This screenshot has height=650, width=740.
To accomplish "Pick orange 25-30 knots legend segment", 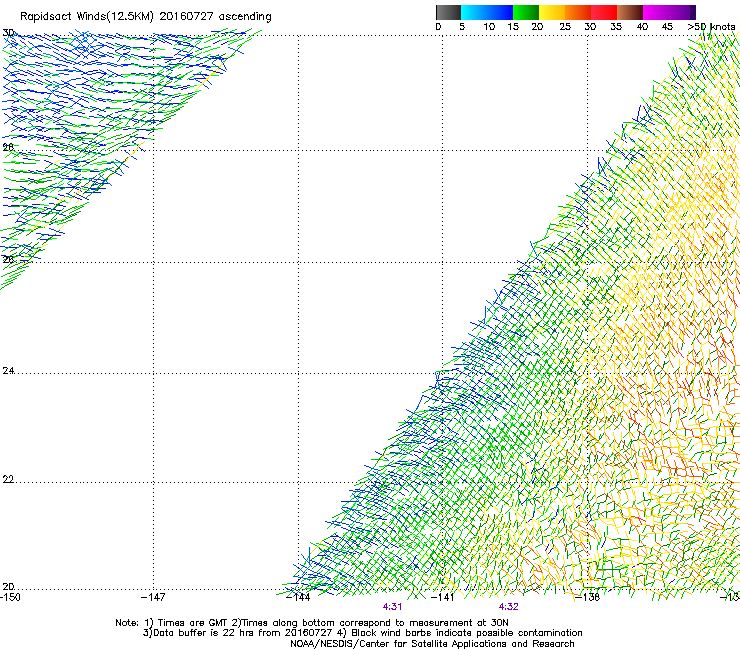I will pos(578,12).
